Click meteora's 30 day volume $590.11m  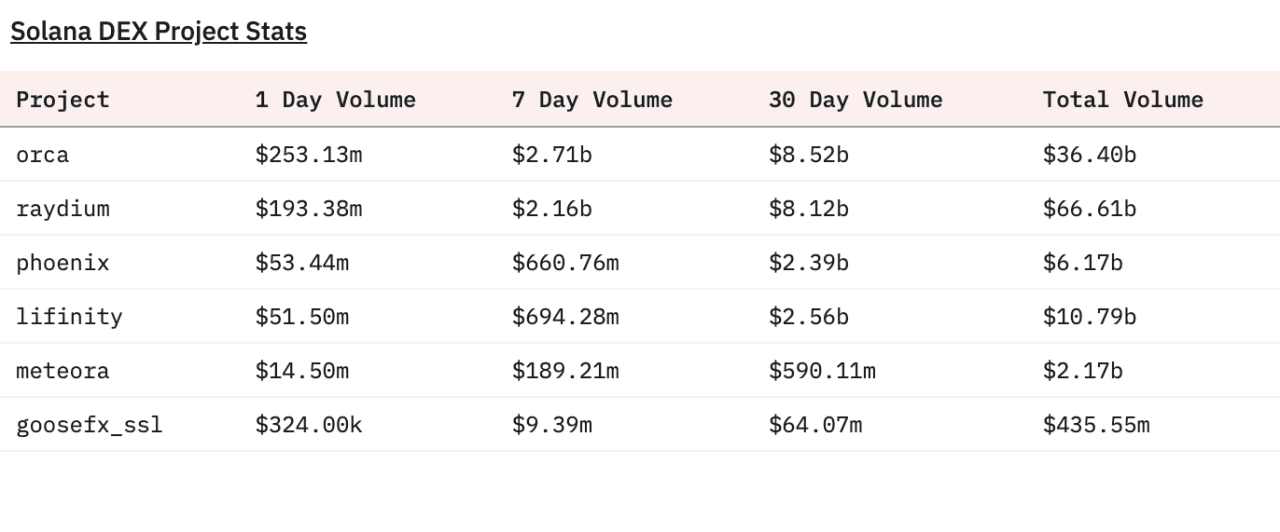822,371
